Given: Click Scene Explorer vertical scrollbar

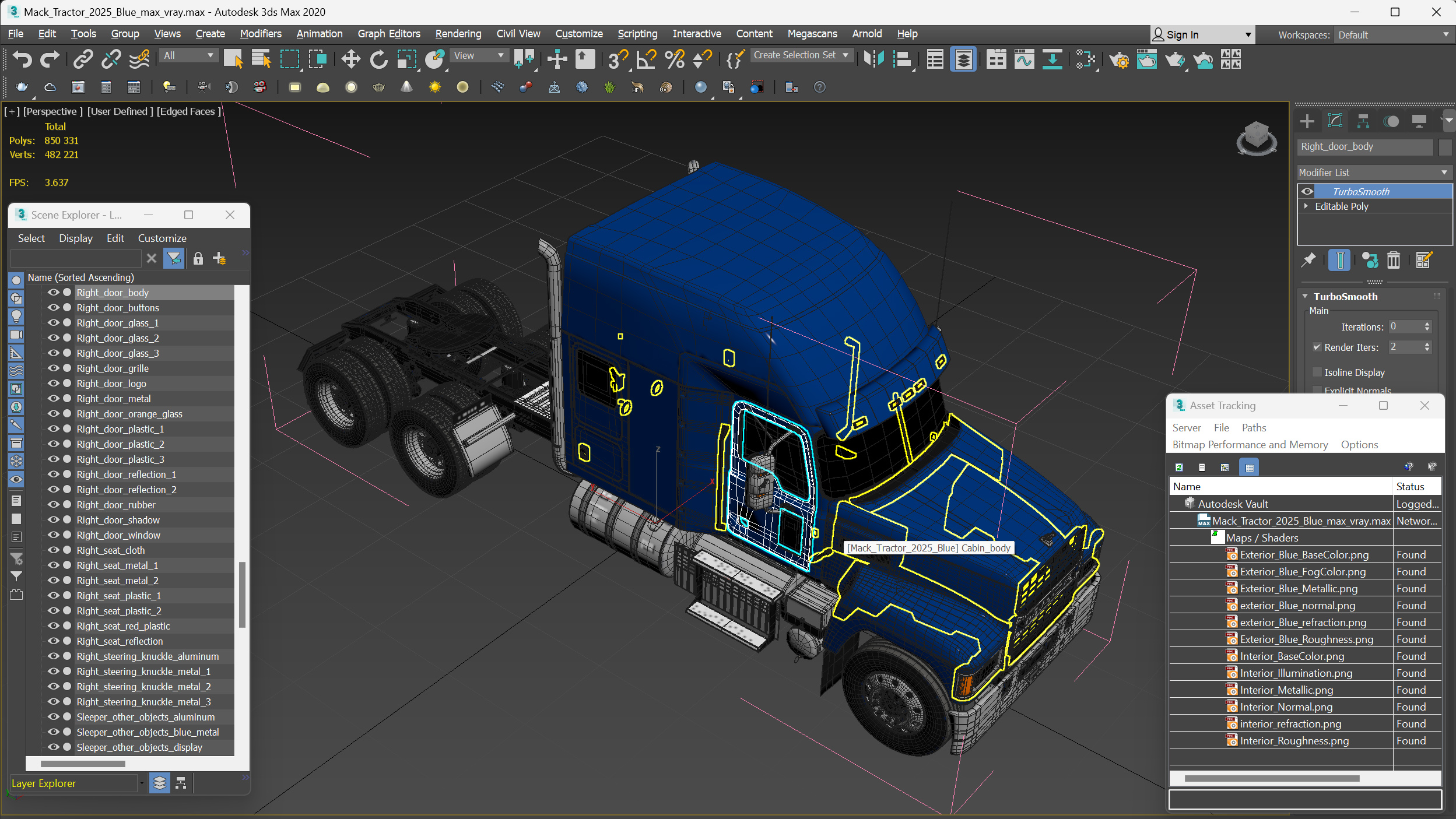Looking at the screenshot, I should (x=242, y=595).
